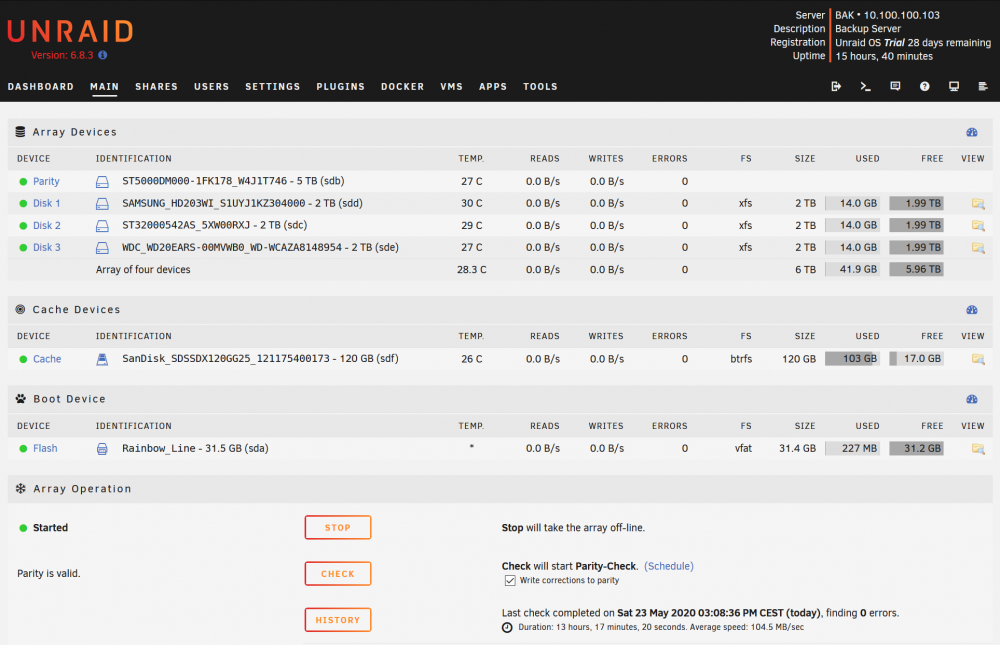Image resolution: width=1000 pixels, height=645 pixels.
Task: Click Array total used 41.9 GB bar
Action: [852, 269]
